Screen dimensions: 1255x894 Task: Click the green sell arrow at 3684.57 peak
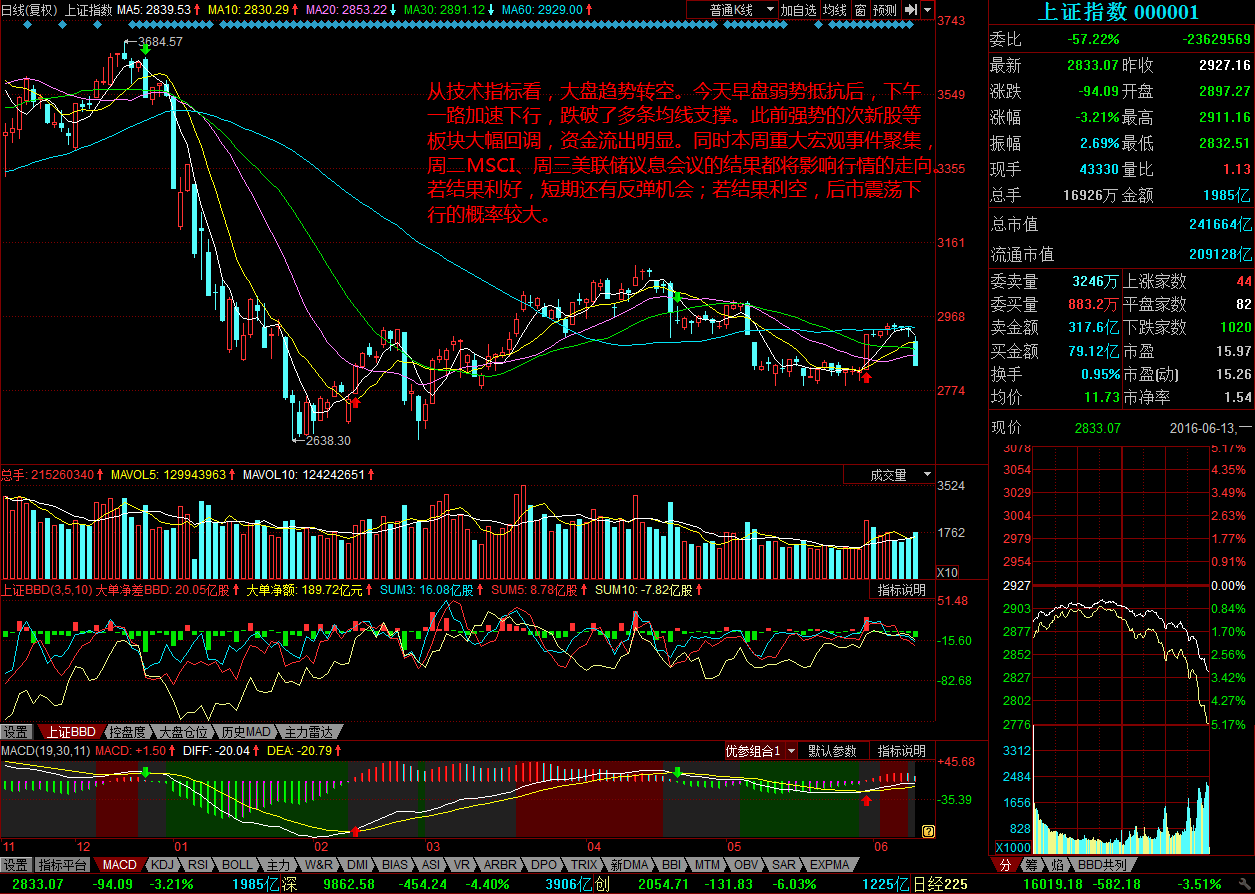[x=146, y=47]
